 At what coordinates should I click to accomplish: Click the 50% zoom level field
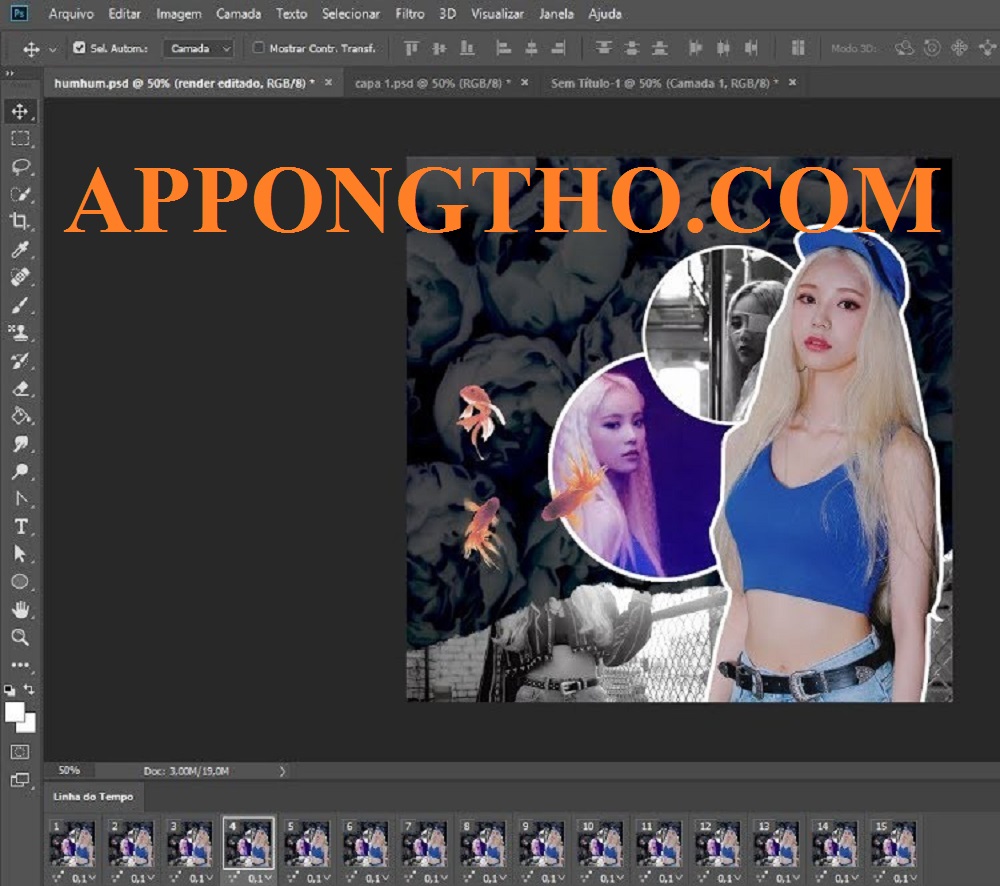pos(70,771)
